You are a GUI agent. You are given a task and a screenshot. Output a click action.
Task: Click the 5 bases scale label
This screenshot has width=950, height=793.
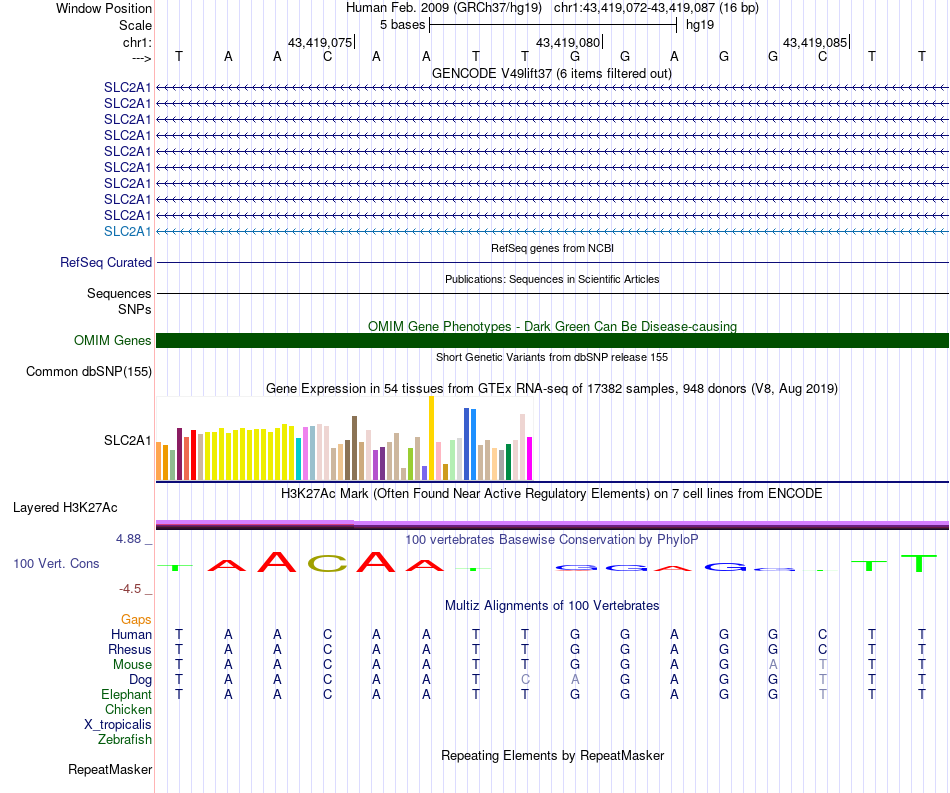pyautogui.click(x=402, y=25)
